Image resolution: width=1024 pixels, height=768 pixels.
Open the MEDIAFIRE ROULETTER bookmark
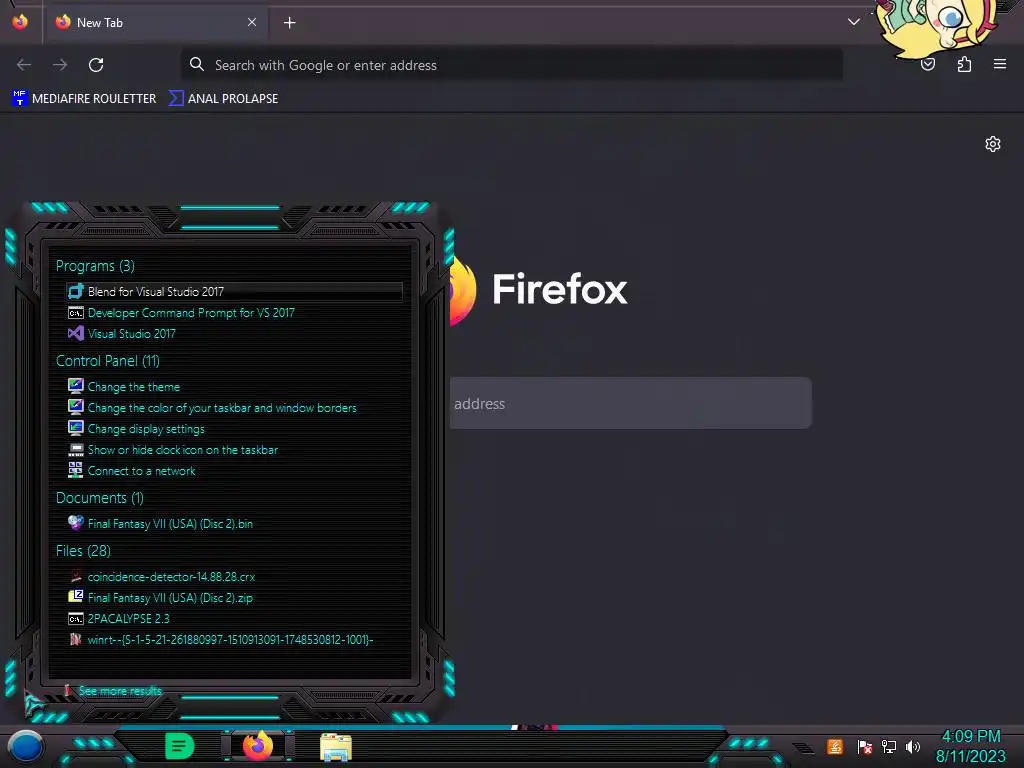[84, 99]
